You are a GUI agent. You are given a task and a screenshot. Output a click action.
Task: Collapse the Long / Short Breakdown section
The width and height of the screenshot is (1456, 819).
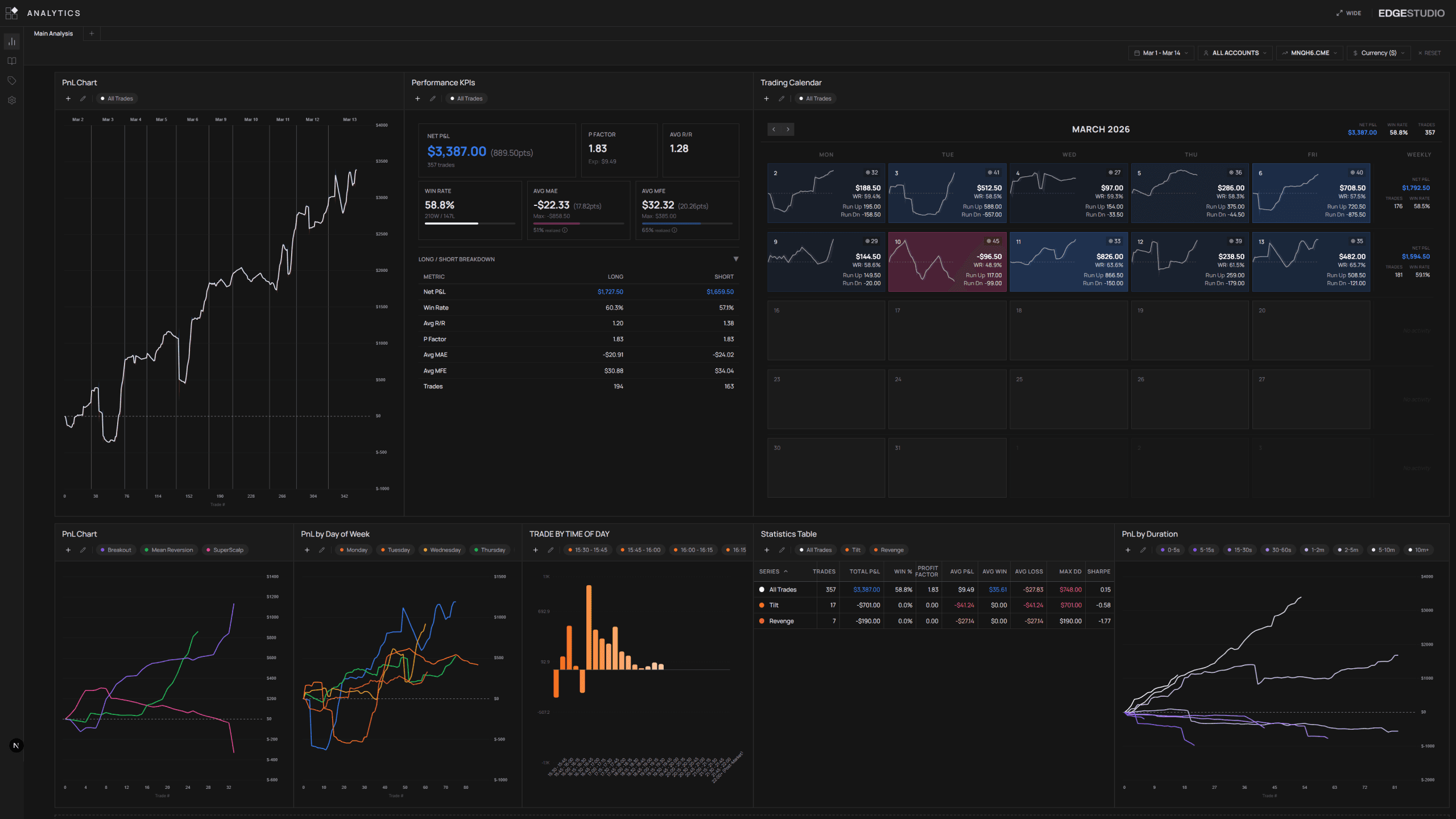click(x=735, y=259)
